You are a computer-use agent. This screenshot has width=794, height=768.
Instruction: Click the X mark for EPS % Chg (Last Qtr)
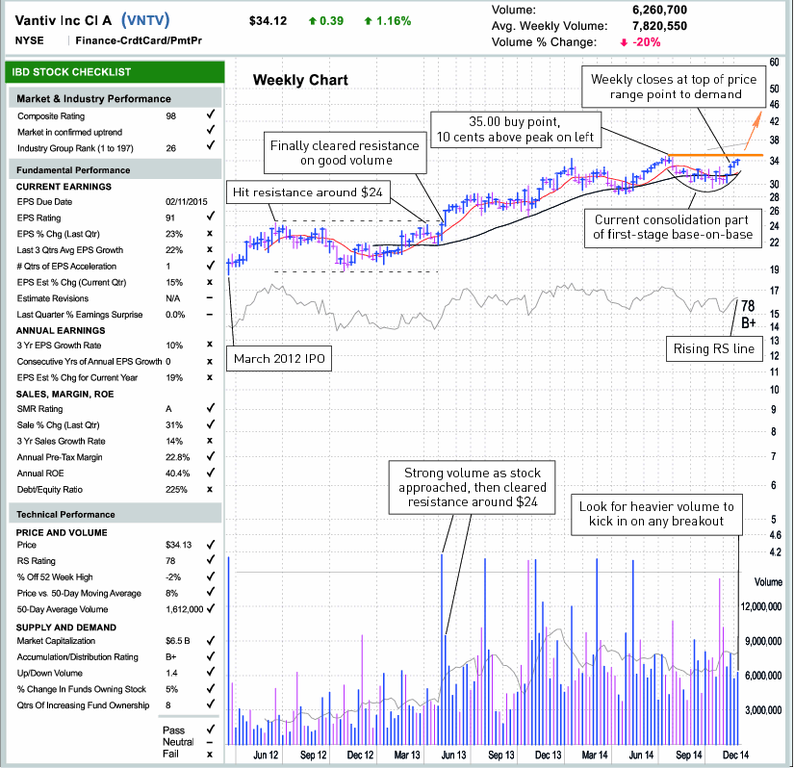[x=210, y=233]
